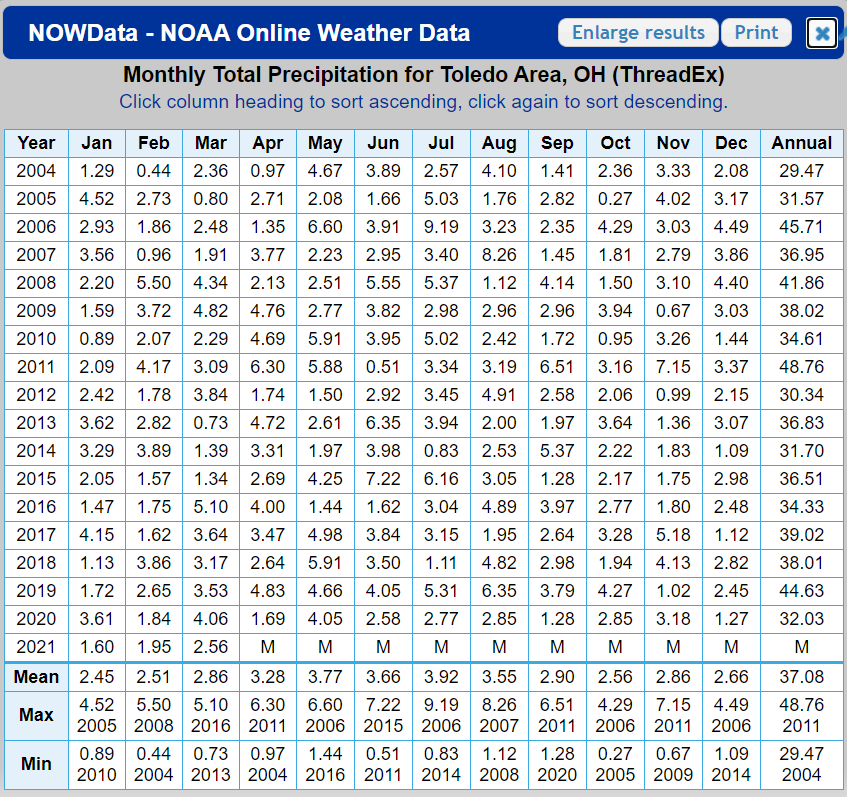Screen dimensions: 847x797
Task: Click the 45.71 annual total for 2006
Action: pyautogui.click(x=802, y=227)
